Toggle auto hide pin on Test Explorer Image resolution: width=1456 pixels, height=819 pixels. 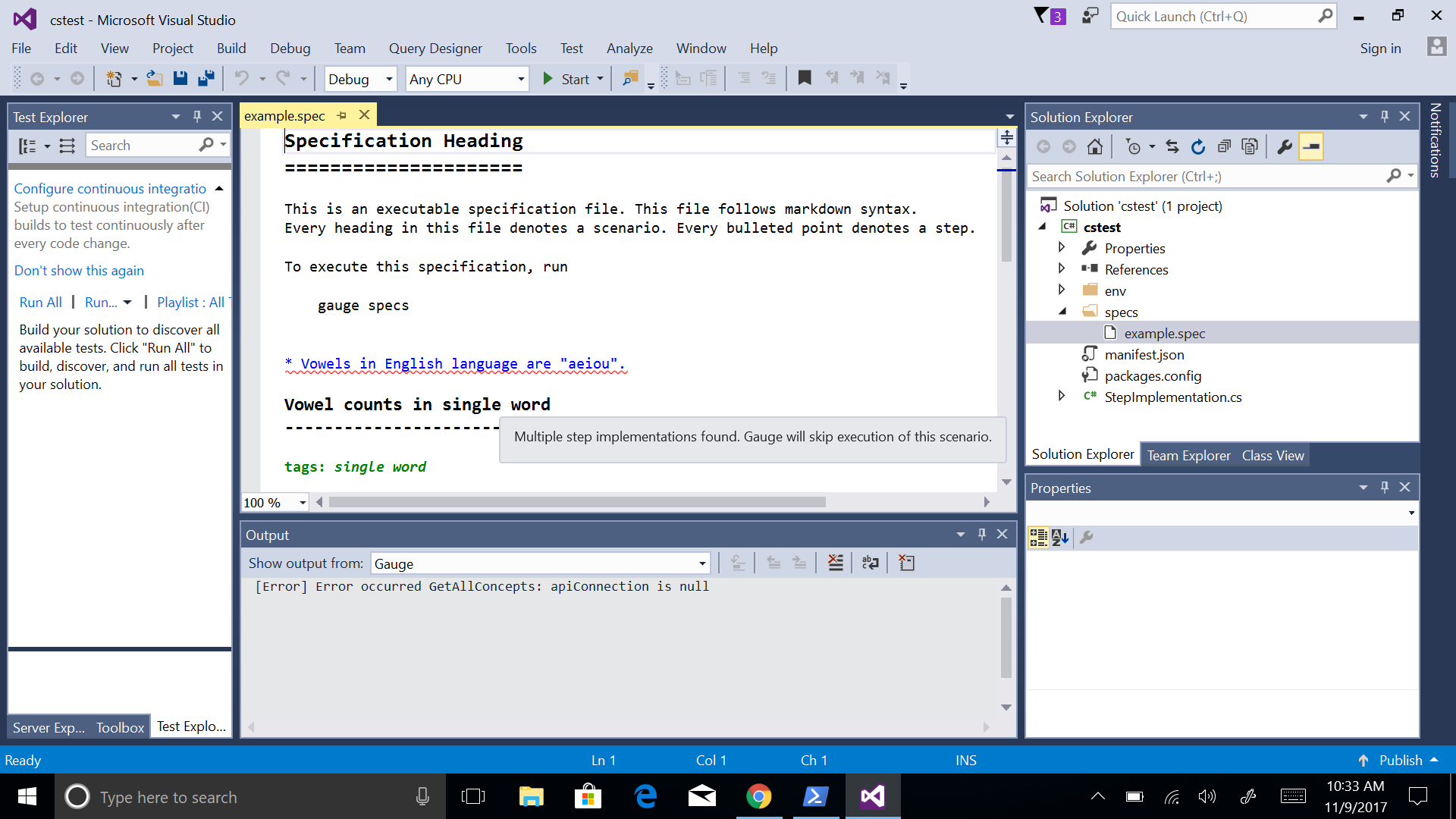pyautogui.click(x=197, y=117)
